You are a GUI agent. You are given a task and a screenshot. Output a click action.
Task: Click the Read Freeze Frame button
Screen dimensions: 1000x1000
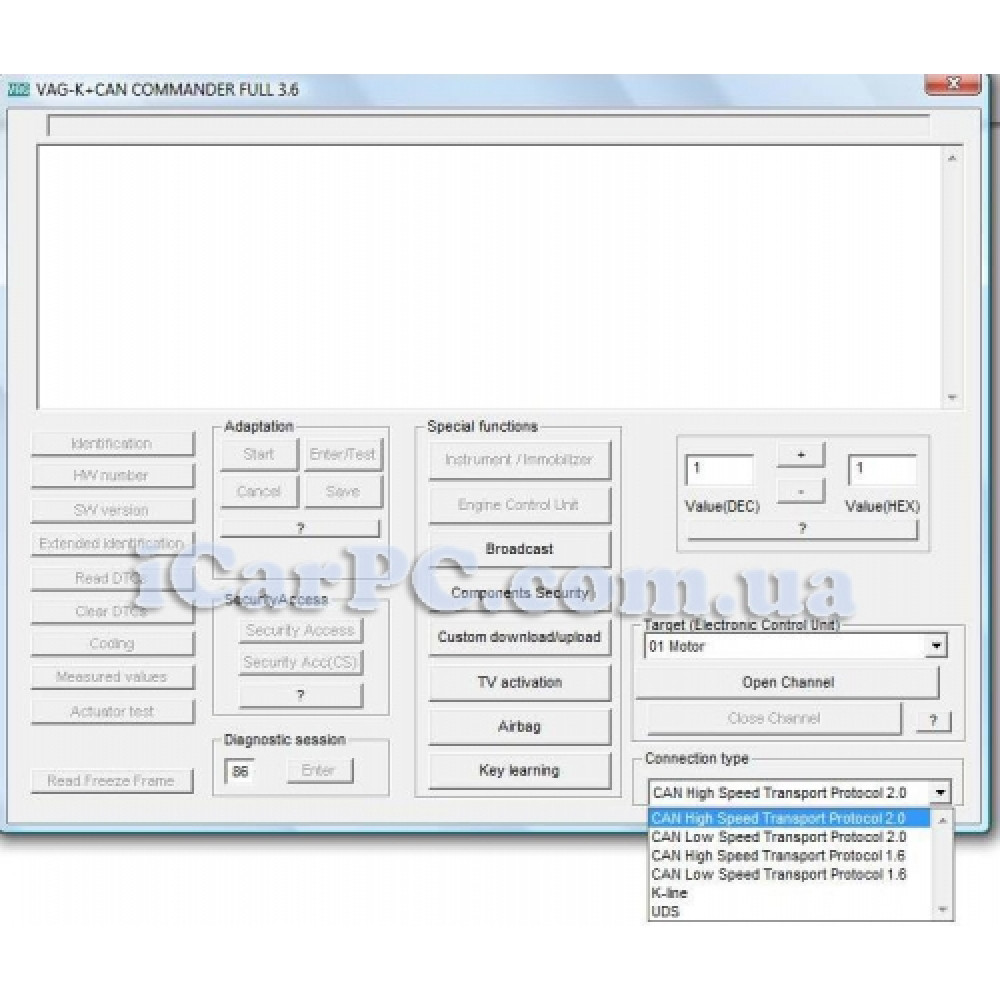click(x=112, y=781)
